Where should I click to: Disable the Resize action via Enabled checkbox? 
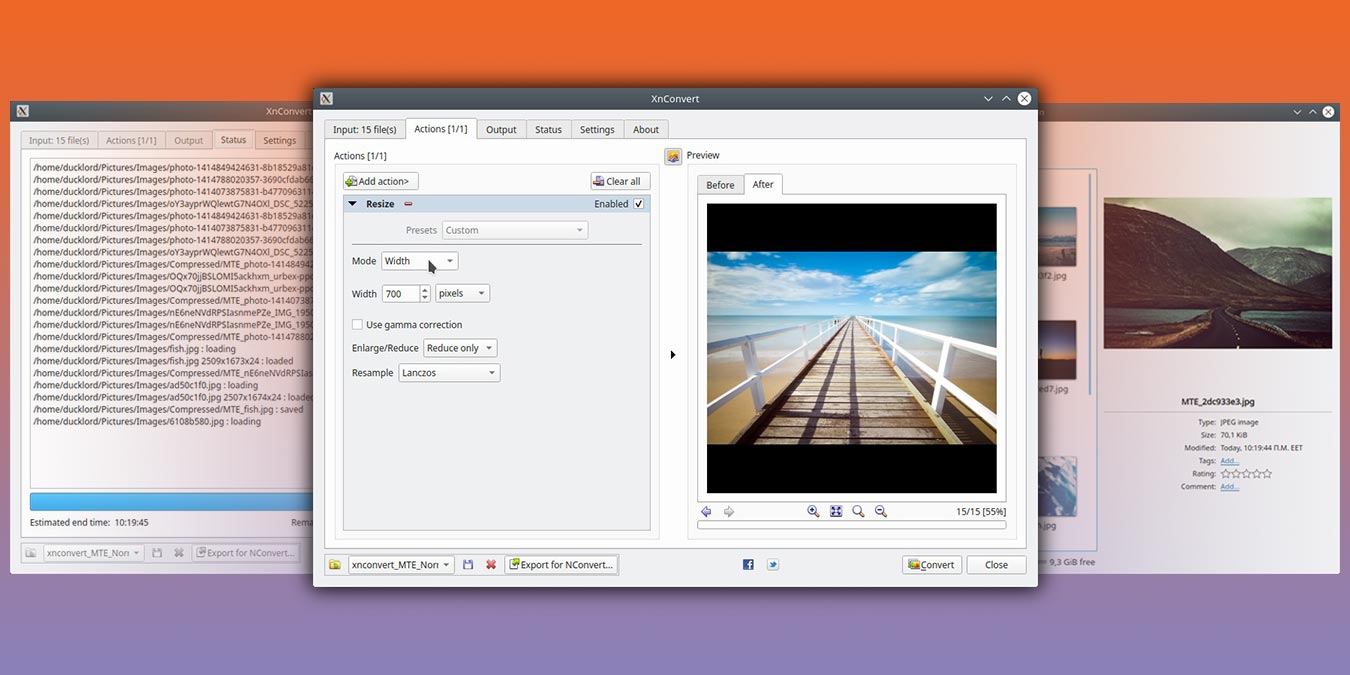(637, 203)
